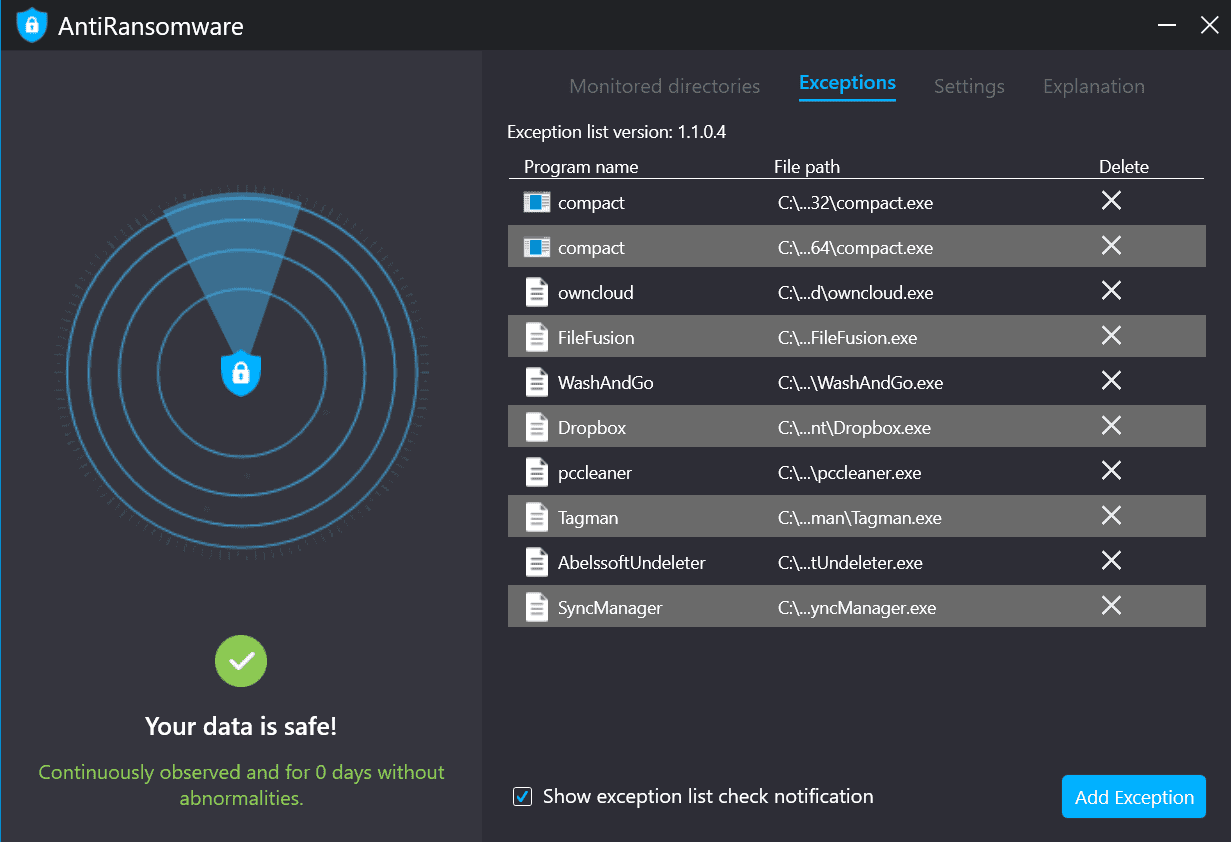
Task: Delete the Dropbox exception
Action: click(x=1110, y=426)
